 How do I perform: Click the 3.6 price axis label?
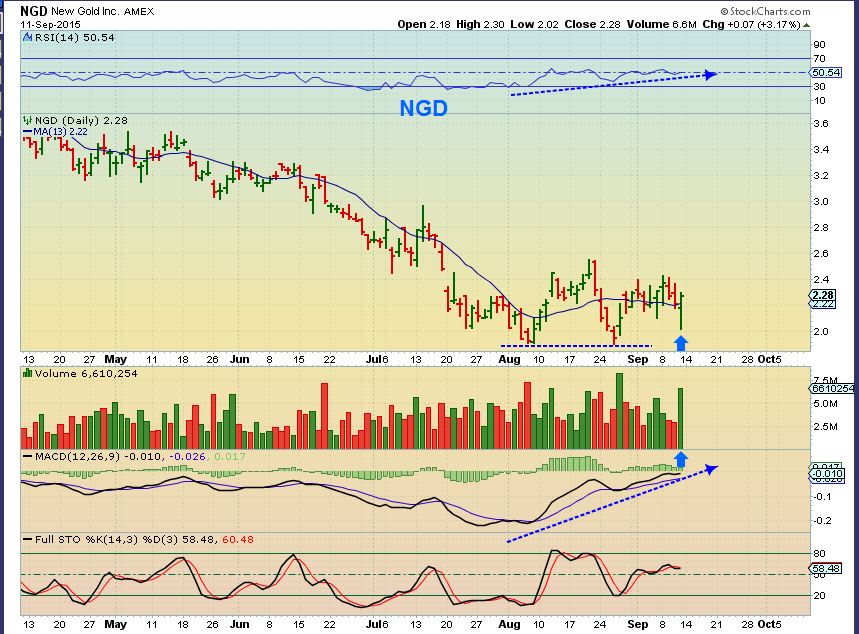(821, 123)
